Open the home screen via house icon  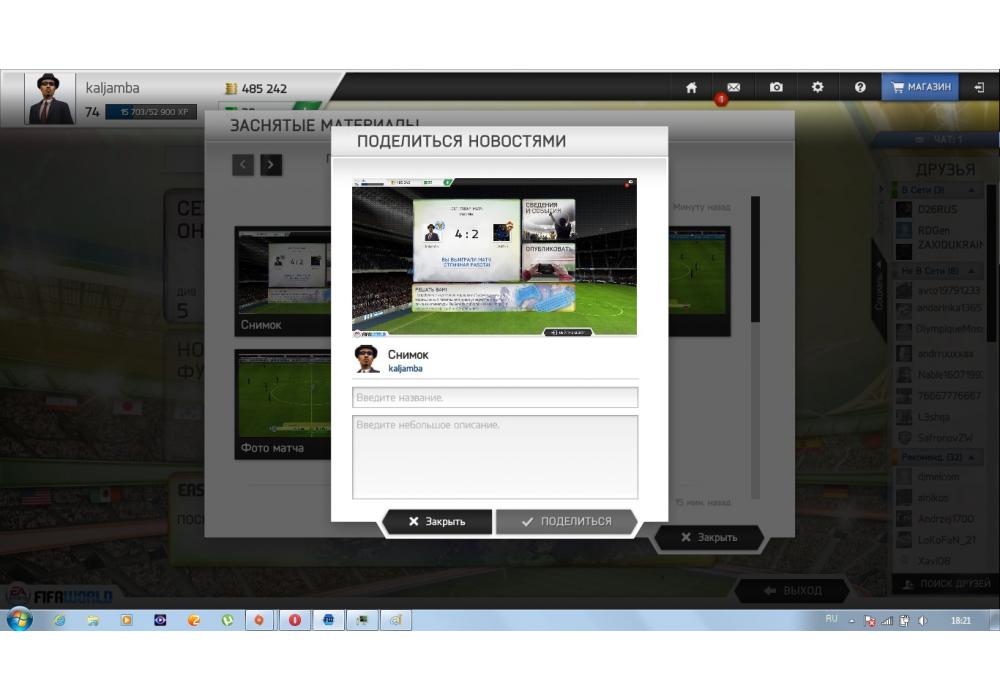[x=691, y=87]
